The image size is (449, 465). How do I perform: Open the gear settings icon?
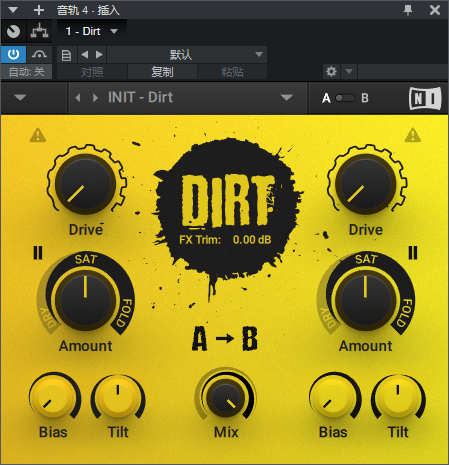coord(331,72)
